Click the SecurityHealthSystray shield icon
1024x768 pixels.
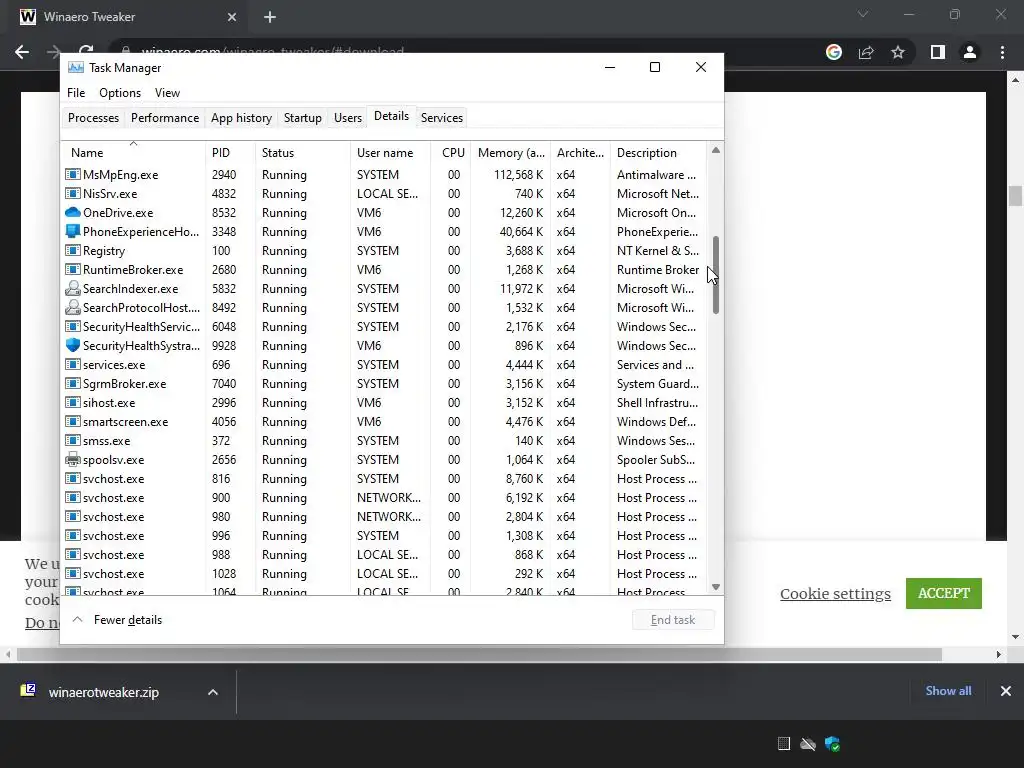(72, 345)
